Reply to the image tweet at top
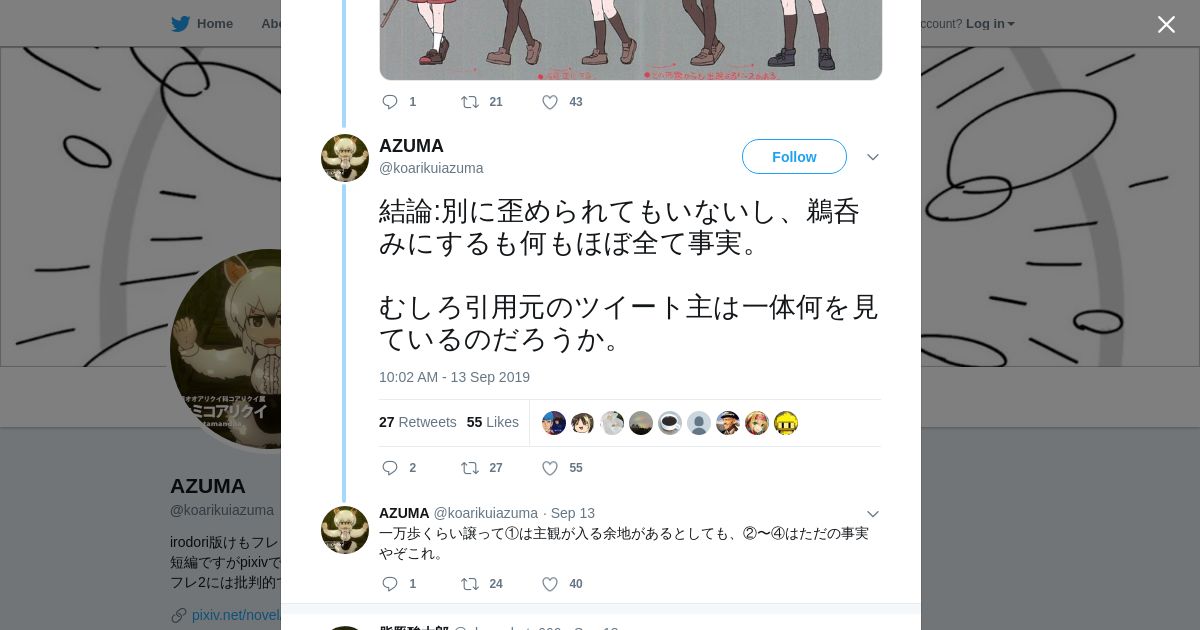Screen dimensions: 1200x630 (x=390, y=102)
